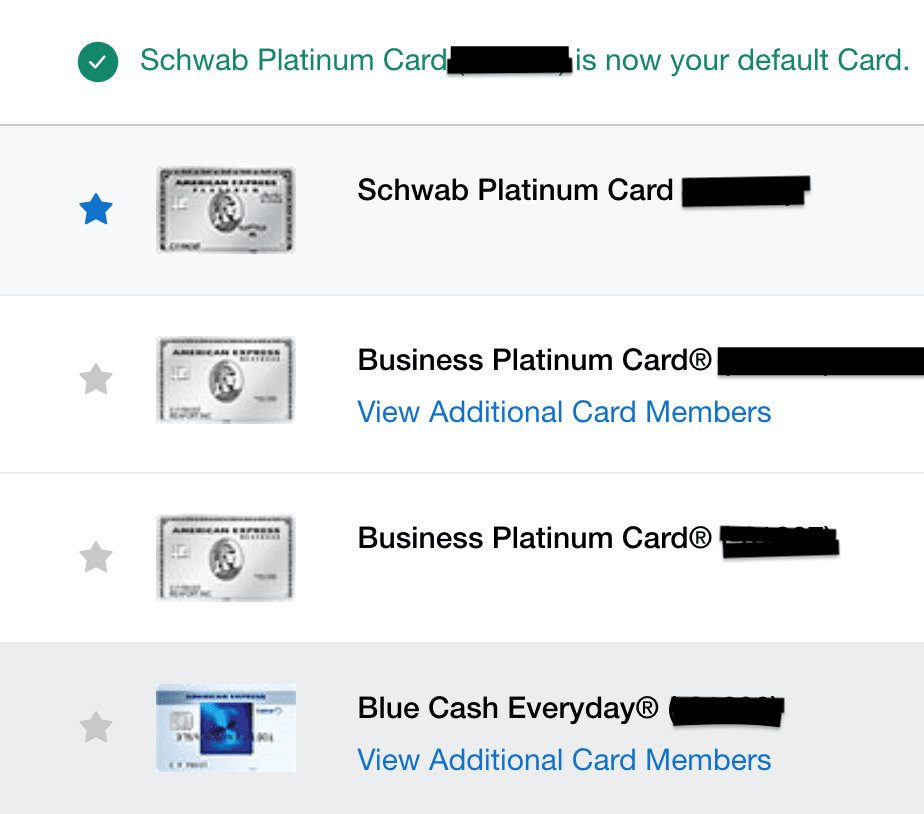Click redacted number beside Schwab Platinum Card row
Viewport: 924px width, 814px height.
[x=744, y=190]
